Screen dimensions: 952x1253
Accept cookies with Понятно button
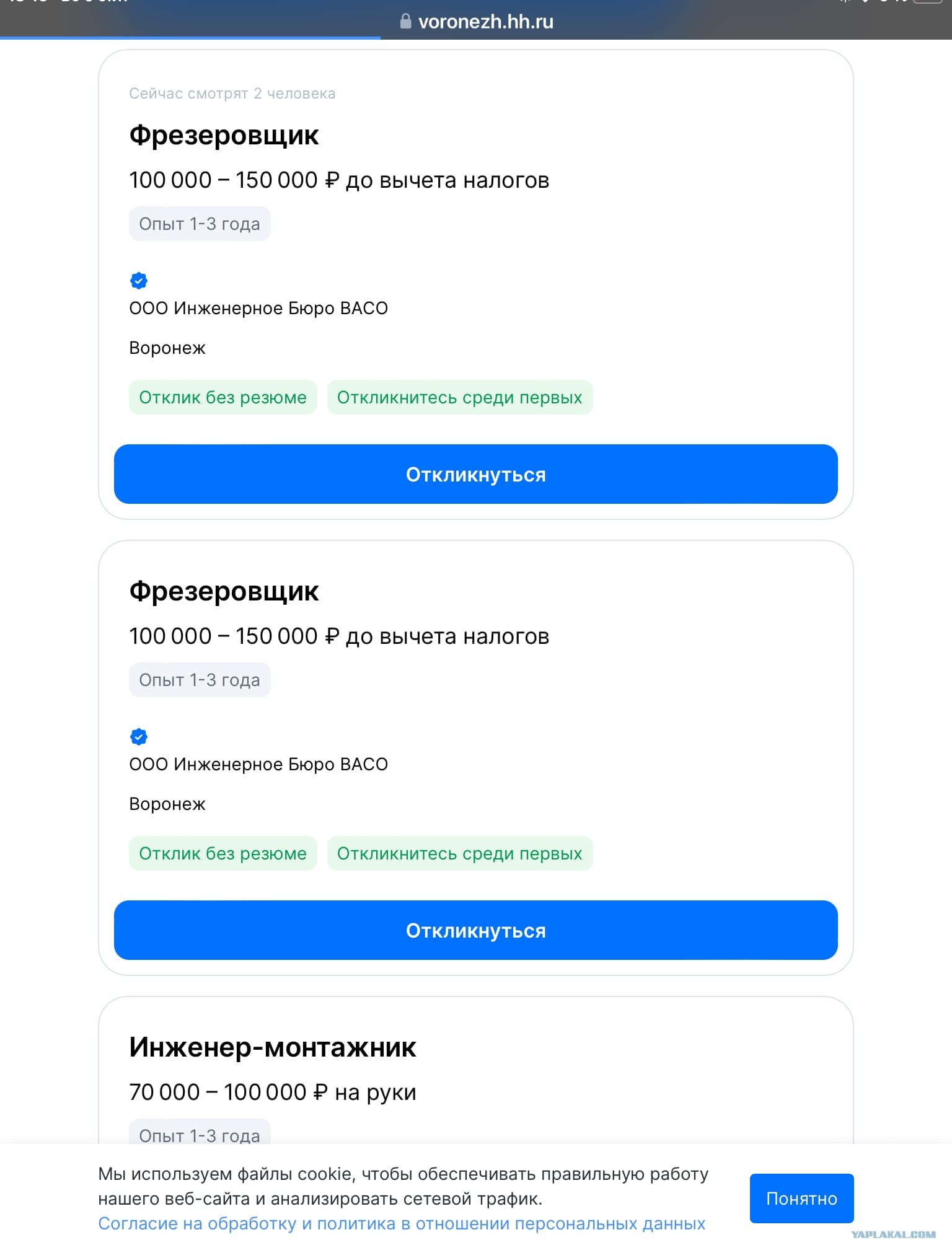pos(801,1198)
